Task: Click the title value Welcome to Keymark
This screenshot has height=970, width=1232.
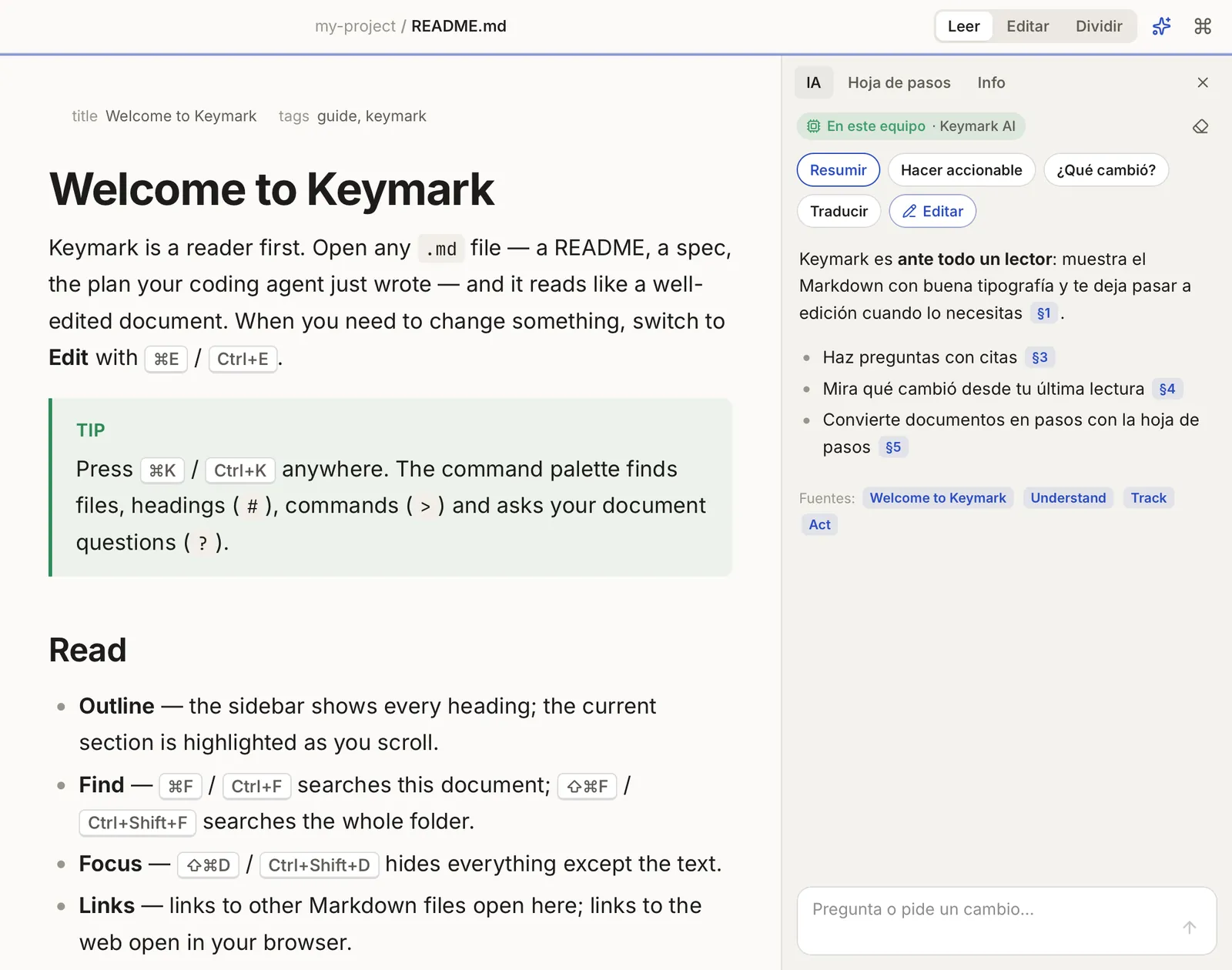Action: [x=181, y=116]
